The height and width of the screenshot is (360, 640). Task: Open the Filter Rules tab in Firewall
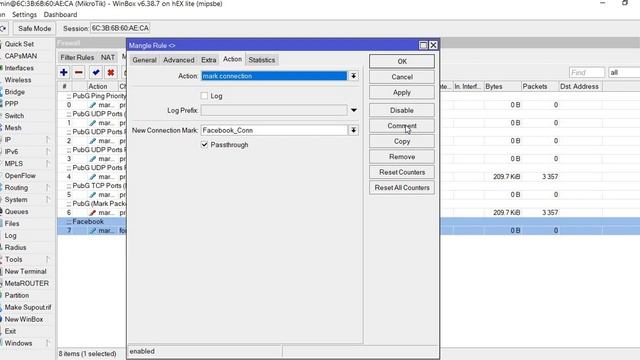pos(77,58)
